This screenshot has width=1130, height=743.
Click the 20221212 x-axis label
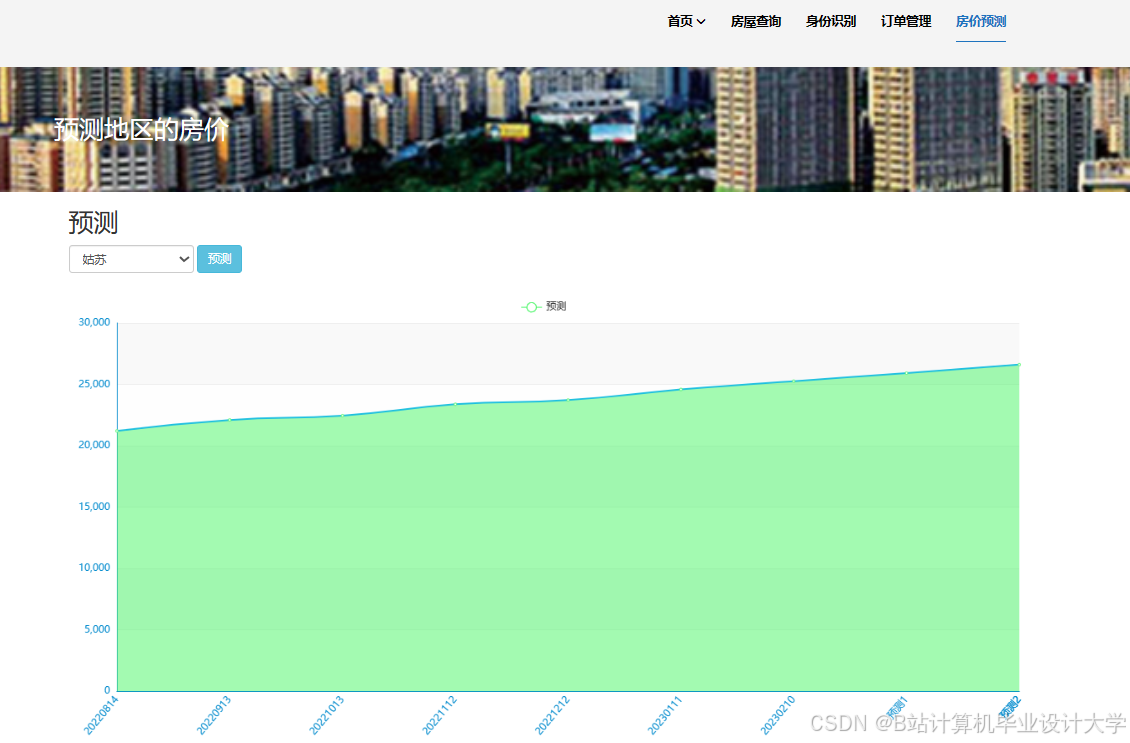coord(552,715)
